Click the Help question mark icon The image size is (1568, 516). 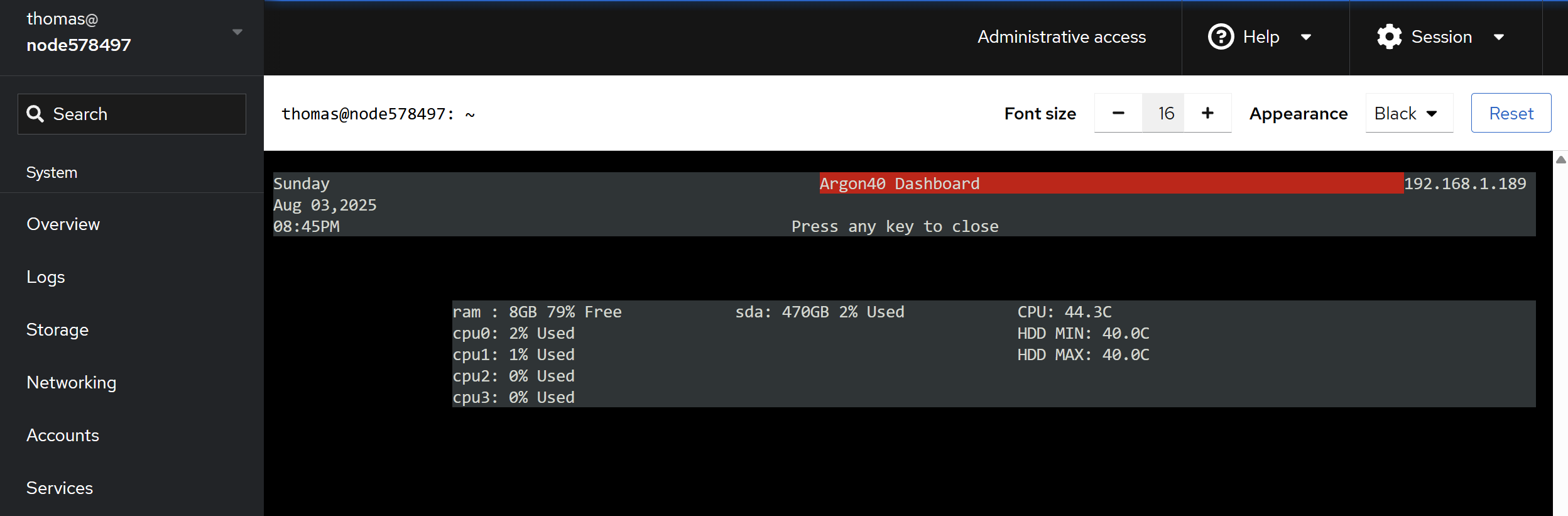1221,37
